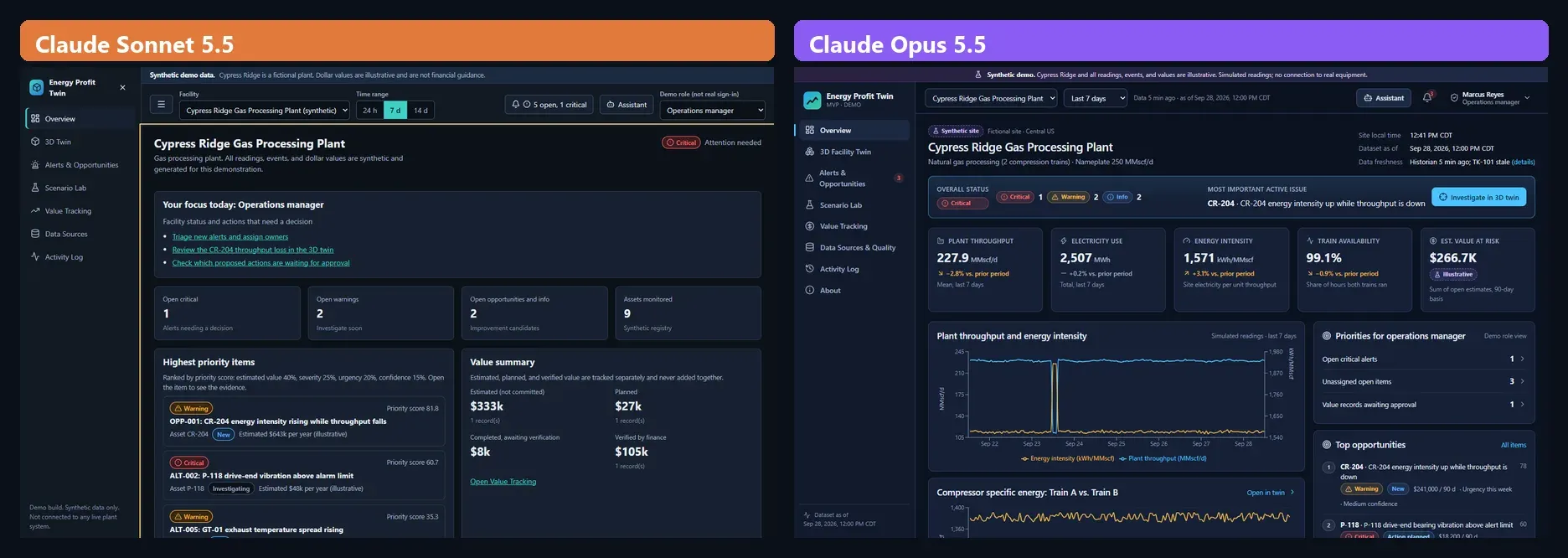Screen dimensions: 1568x558
Task: Open Data Sources database icon in Sonnet sidebar
Action: click(x=35, y=234)
